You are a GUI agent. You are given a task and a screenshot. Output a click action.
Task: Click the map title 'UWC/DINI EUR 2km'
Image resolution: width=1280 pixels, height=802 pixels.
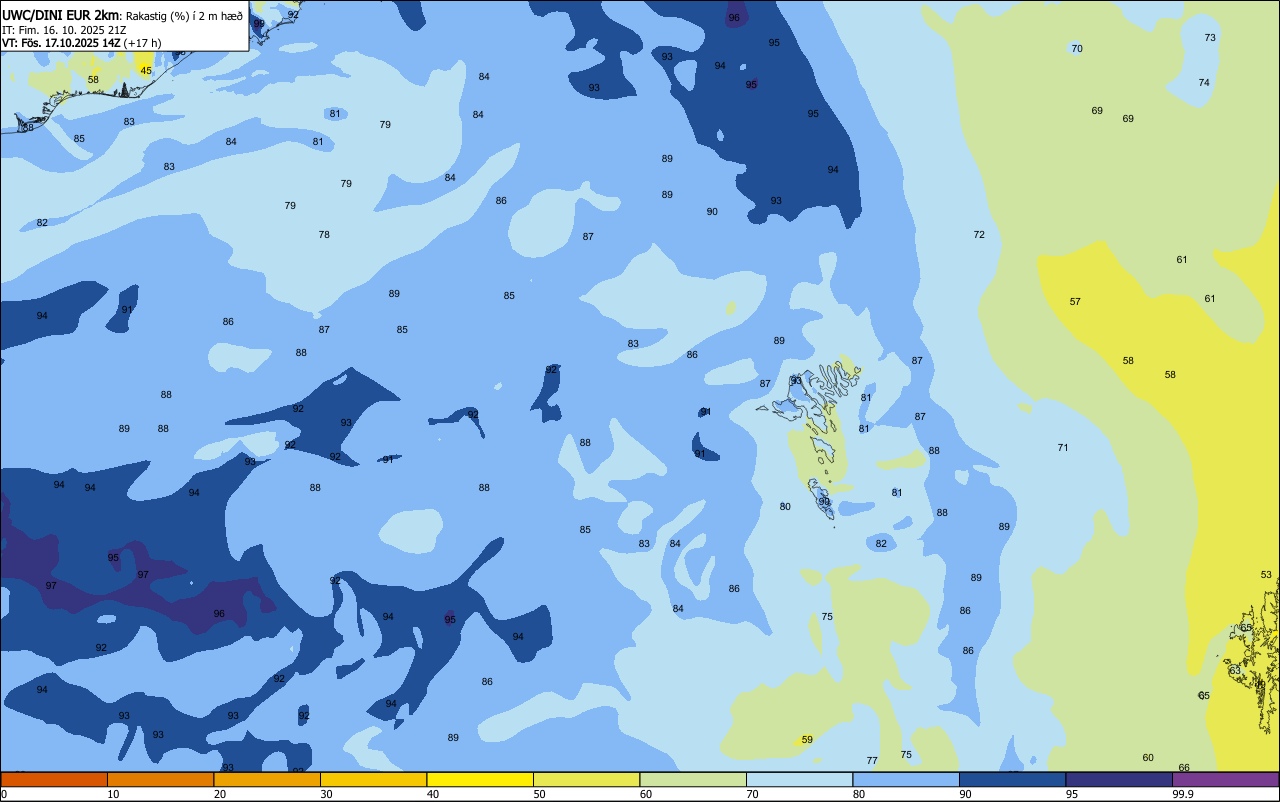(59, 15)
